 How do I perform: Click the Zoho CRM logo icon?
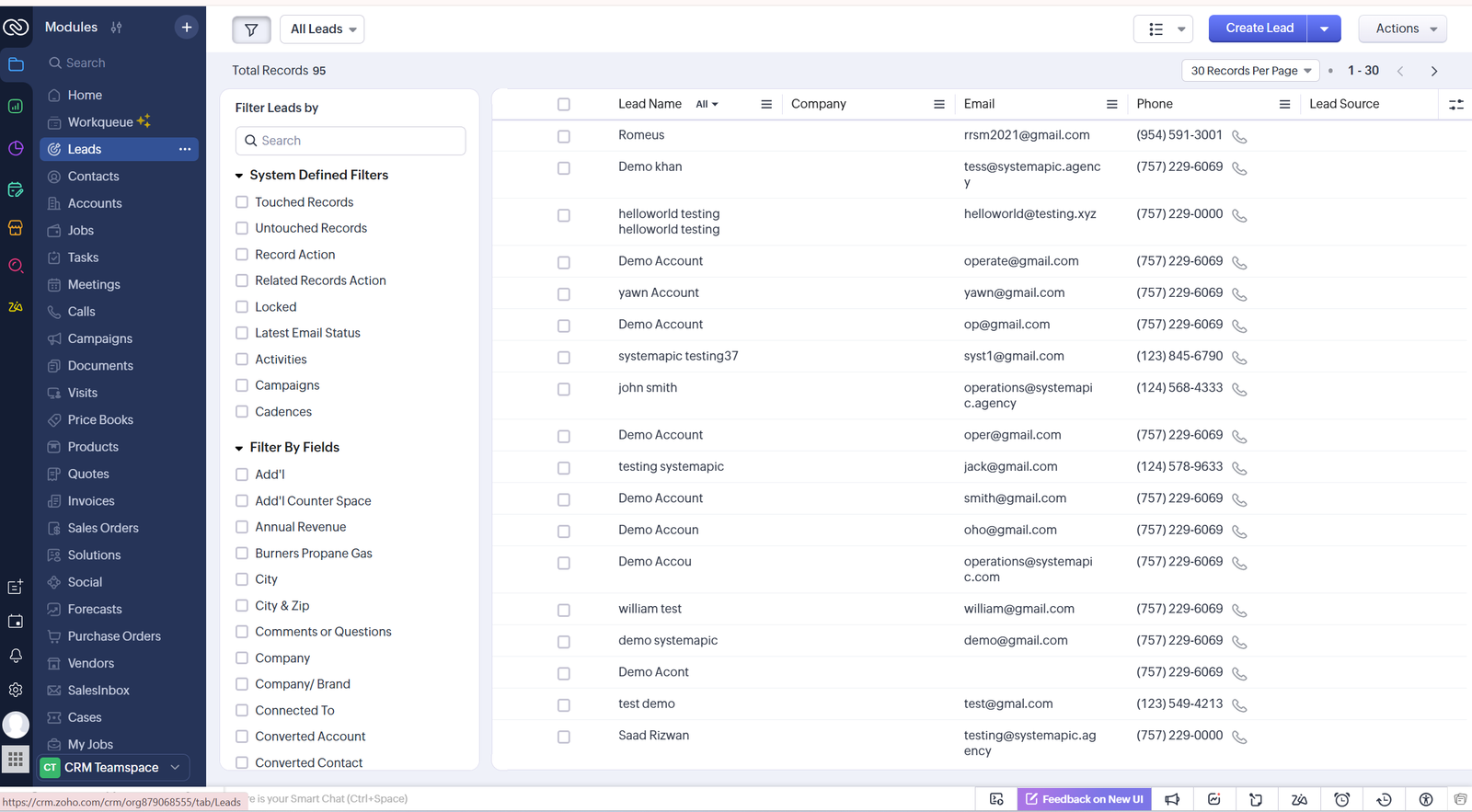[16, 28]
